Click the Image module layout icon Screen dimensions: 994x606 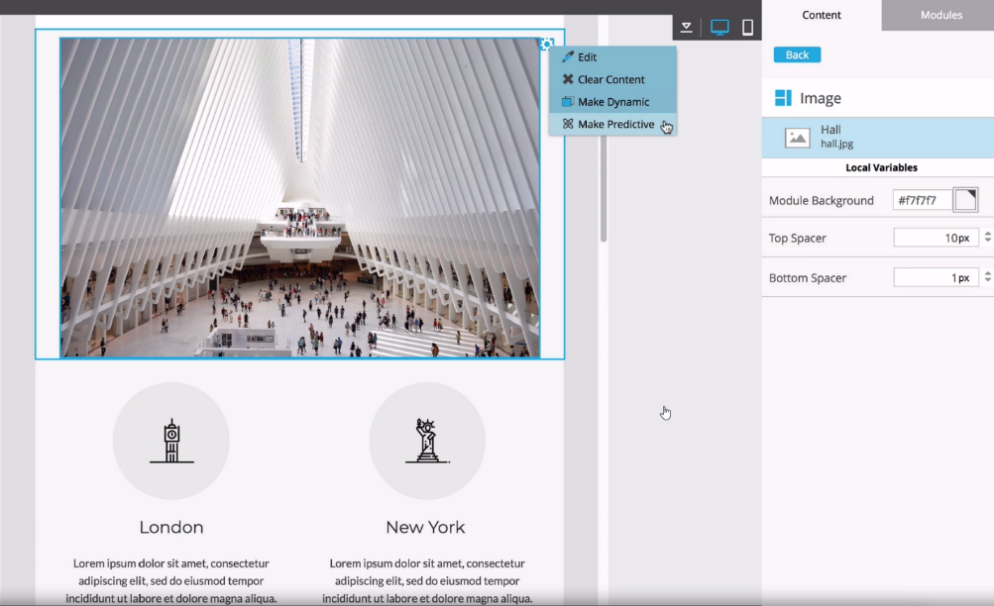[x=783, y=98]
